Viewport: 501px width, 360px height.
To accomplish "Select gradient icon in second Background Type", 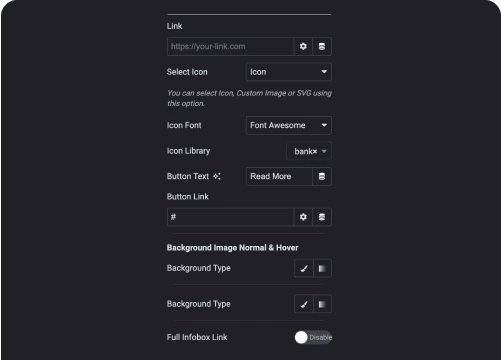I will pyautogui.click(x=322, y=304).
